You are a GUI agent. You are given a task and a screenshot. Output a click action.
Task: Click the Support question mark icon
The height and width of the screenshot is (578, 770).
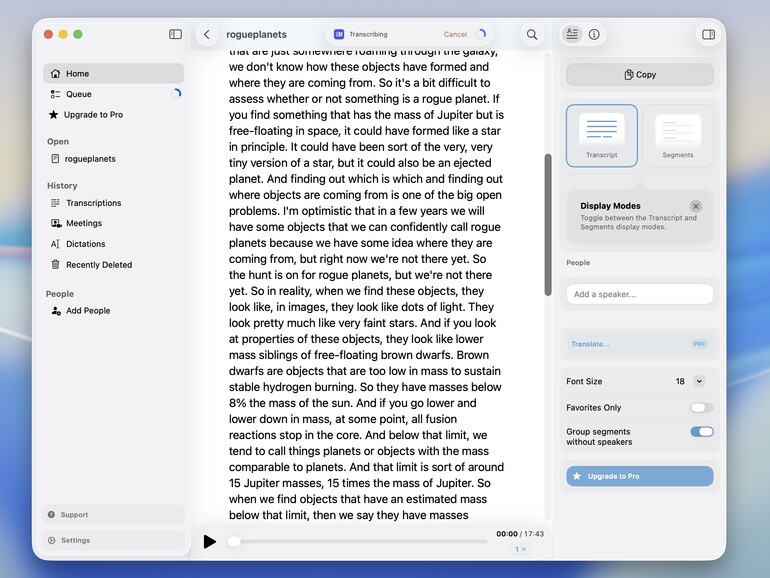[52, 515]
